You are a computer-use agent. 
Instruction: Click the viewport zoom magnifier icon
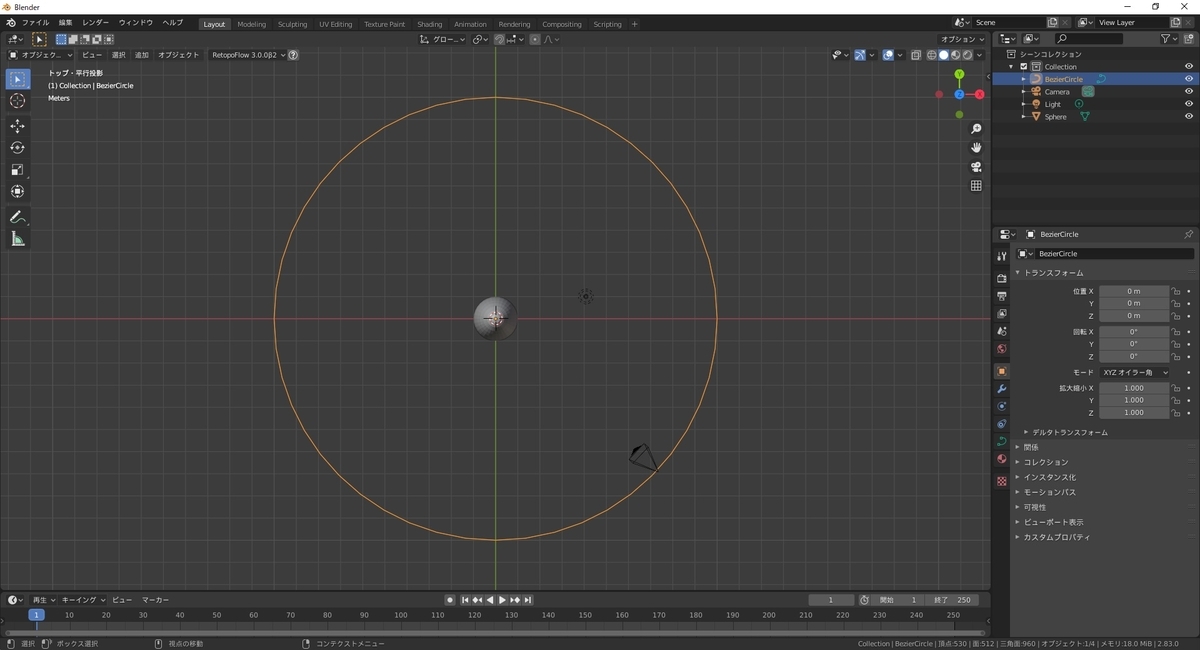coord(977,129)
